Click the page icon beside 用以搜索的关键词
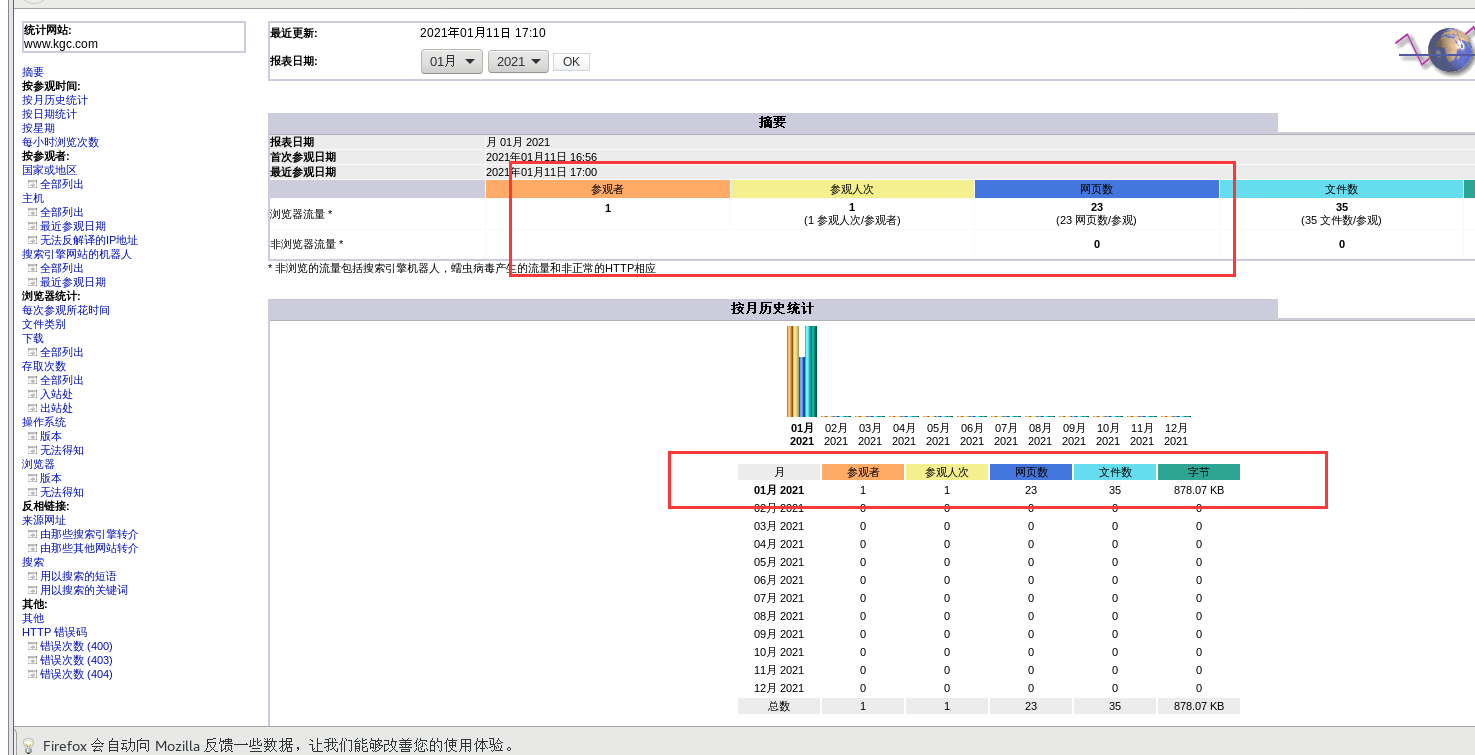1475x755 pixels. [34, 590]
